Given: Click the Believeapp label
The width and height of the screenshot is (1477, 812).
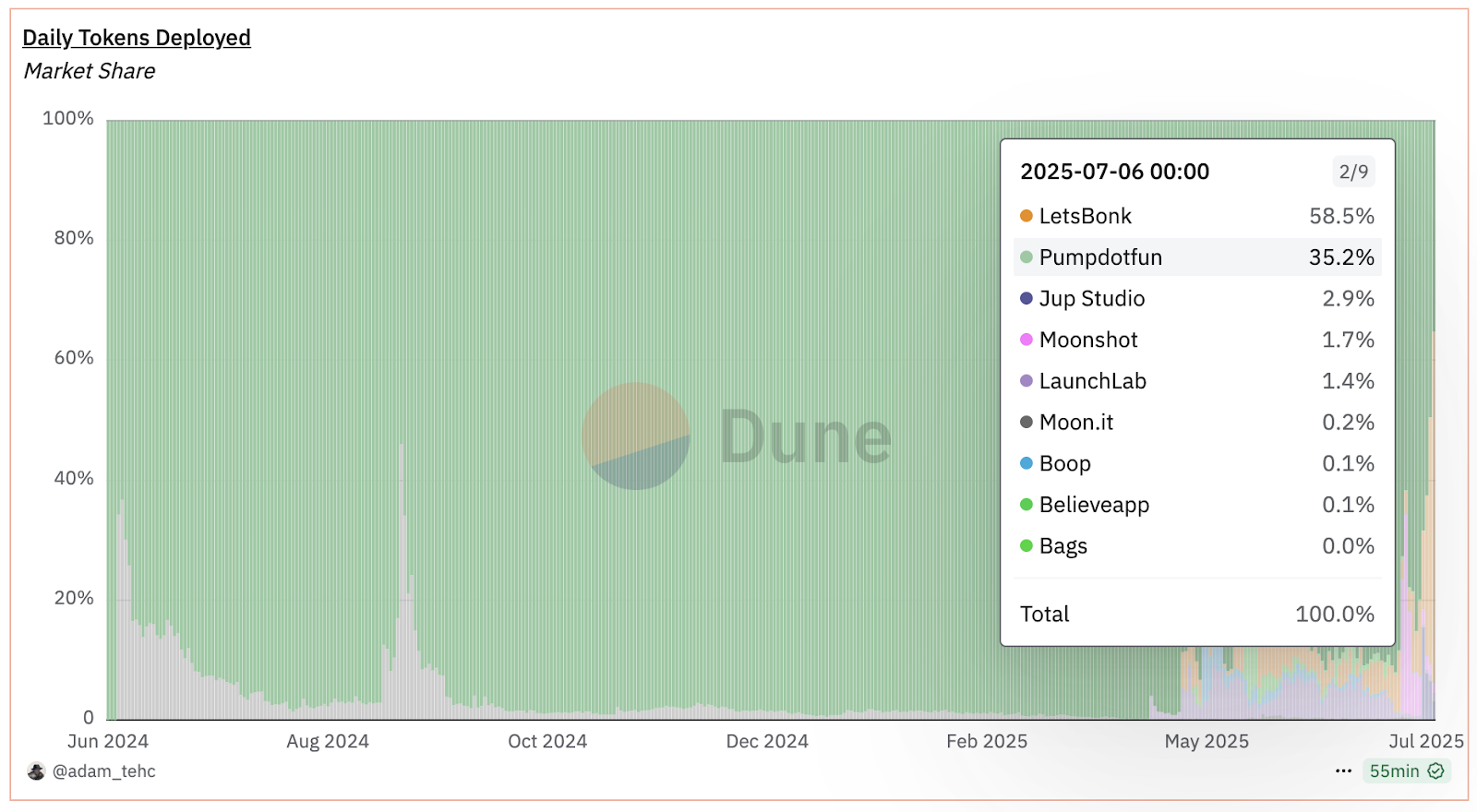Looking at the screenshot, I should tap(1095, 506).
